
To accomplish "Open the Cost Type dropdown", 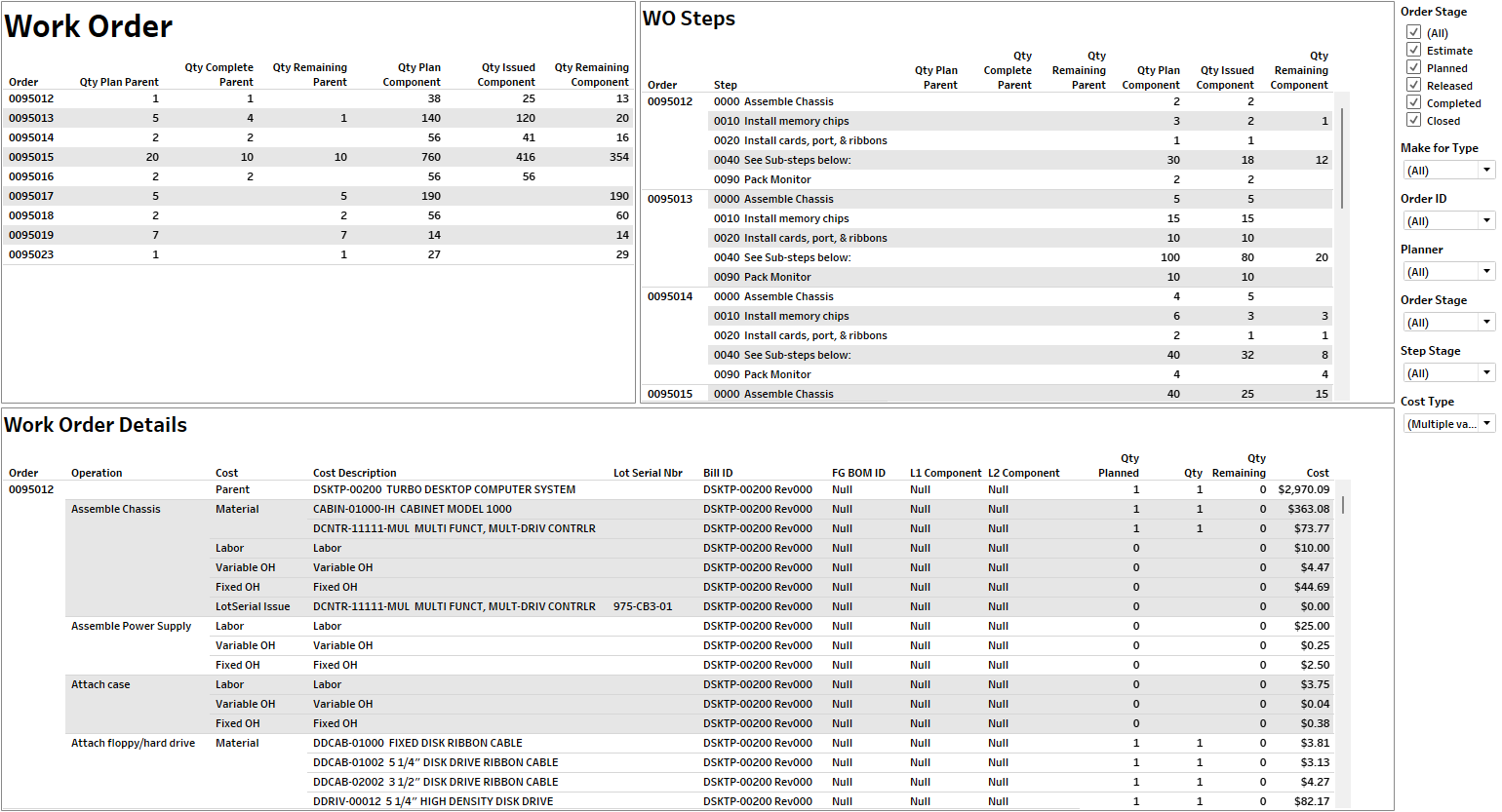I will (1448, 424).
